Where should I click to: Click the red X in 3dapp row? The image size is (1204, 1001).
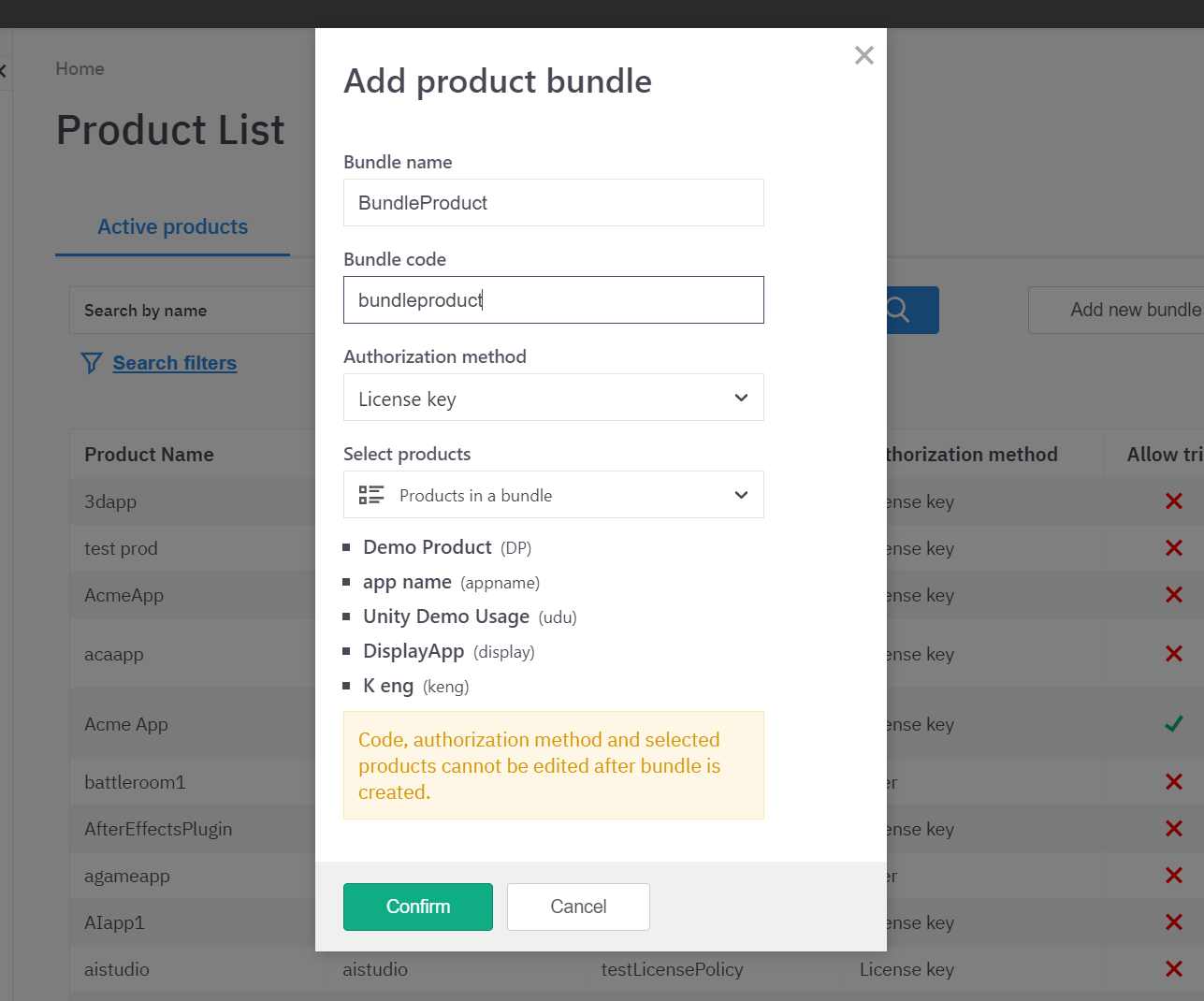click(1173, 501)
